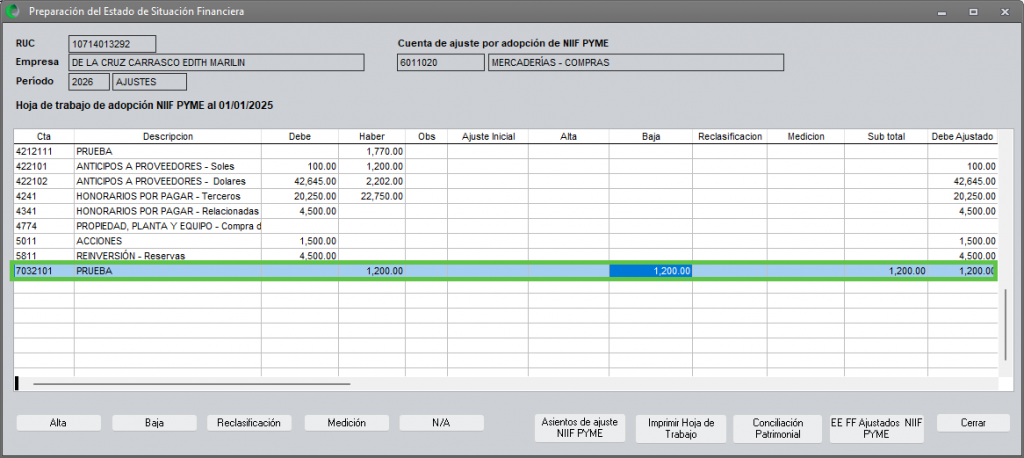Open EE FF Ajustados NIIF PYME
Viewport: 1024px width, 458px height.
(x=876, y=428)
